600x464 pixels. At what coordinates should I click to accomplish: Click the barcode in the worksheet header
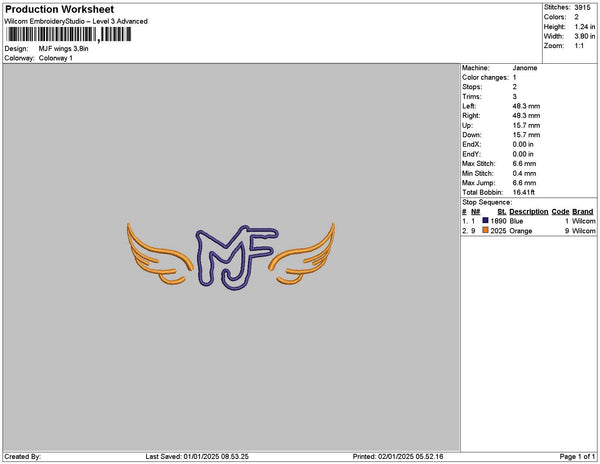(x=69, y=34)
